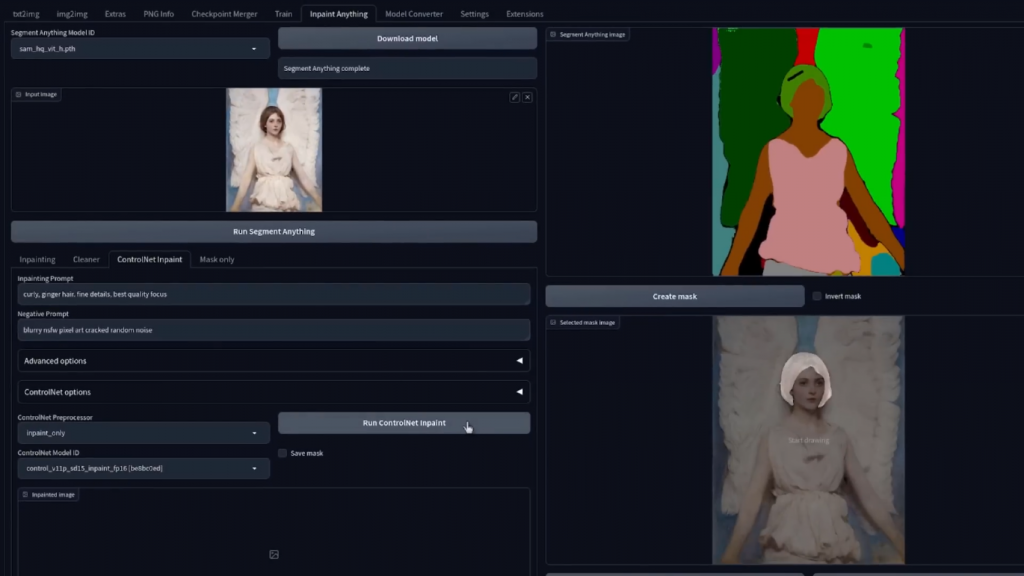Open the ControlNet Model ID dropdown
Viewport: 1024px width, 576px height.
pos(143,468)
